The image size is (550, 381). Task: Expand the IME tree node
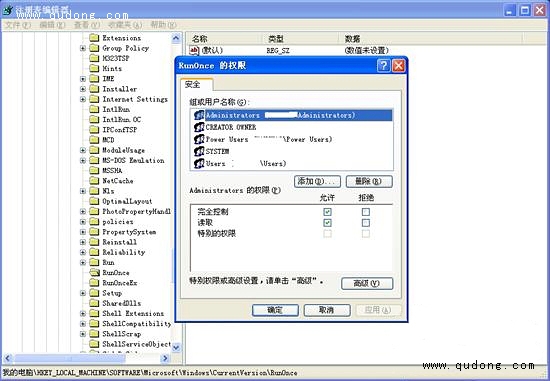83,79
